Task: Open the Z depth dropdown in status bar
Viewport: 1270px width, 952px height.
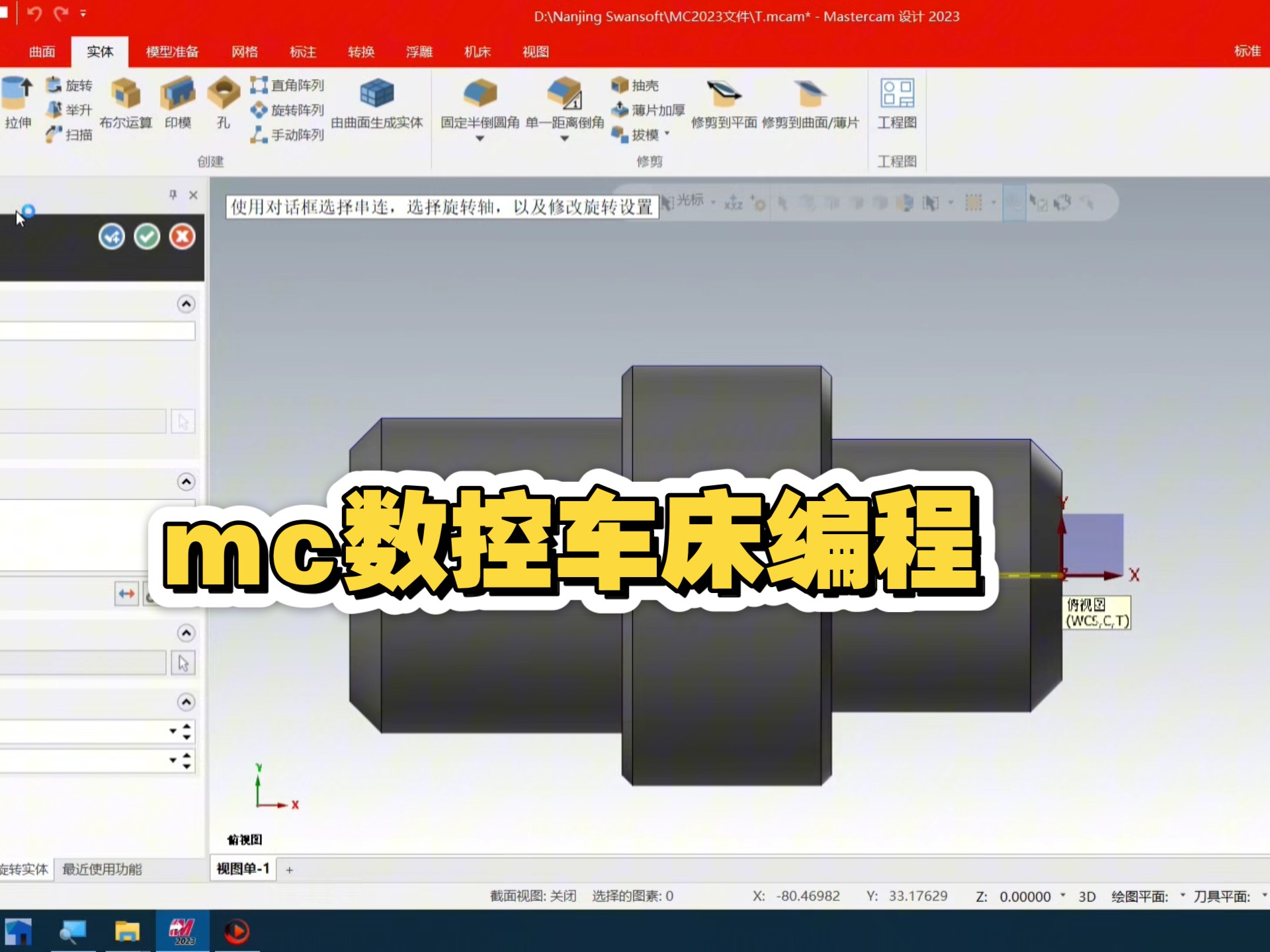Action: point(1063,895)
